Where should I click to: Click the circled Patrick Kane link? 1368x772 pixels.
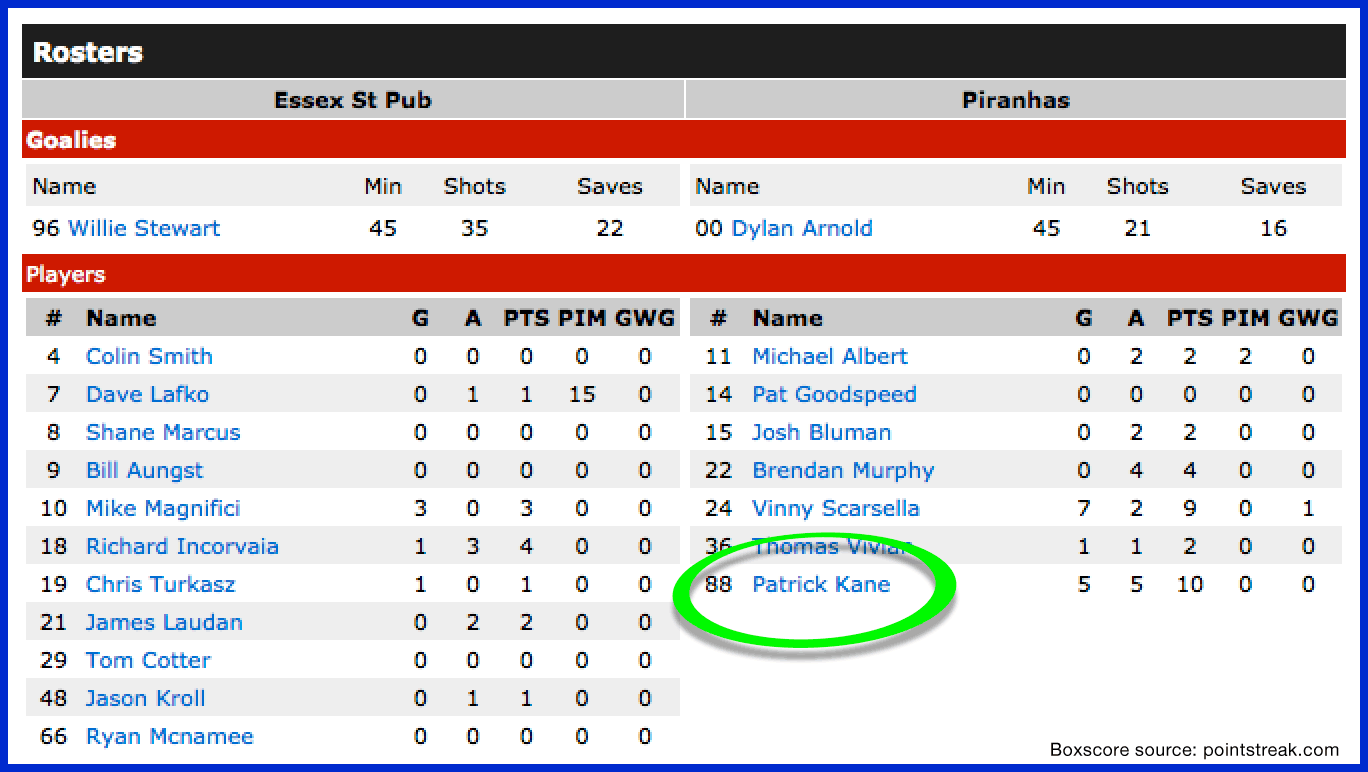pos(821,584)
